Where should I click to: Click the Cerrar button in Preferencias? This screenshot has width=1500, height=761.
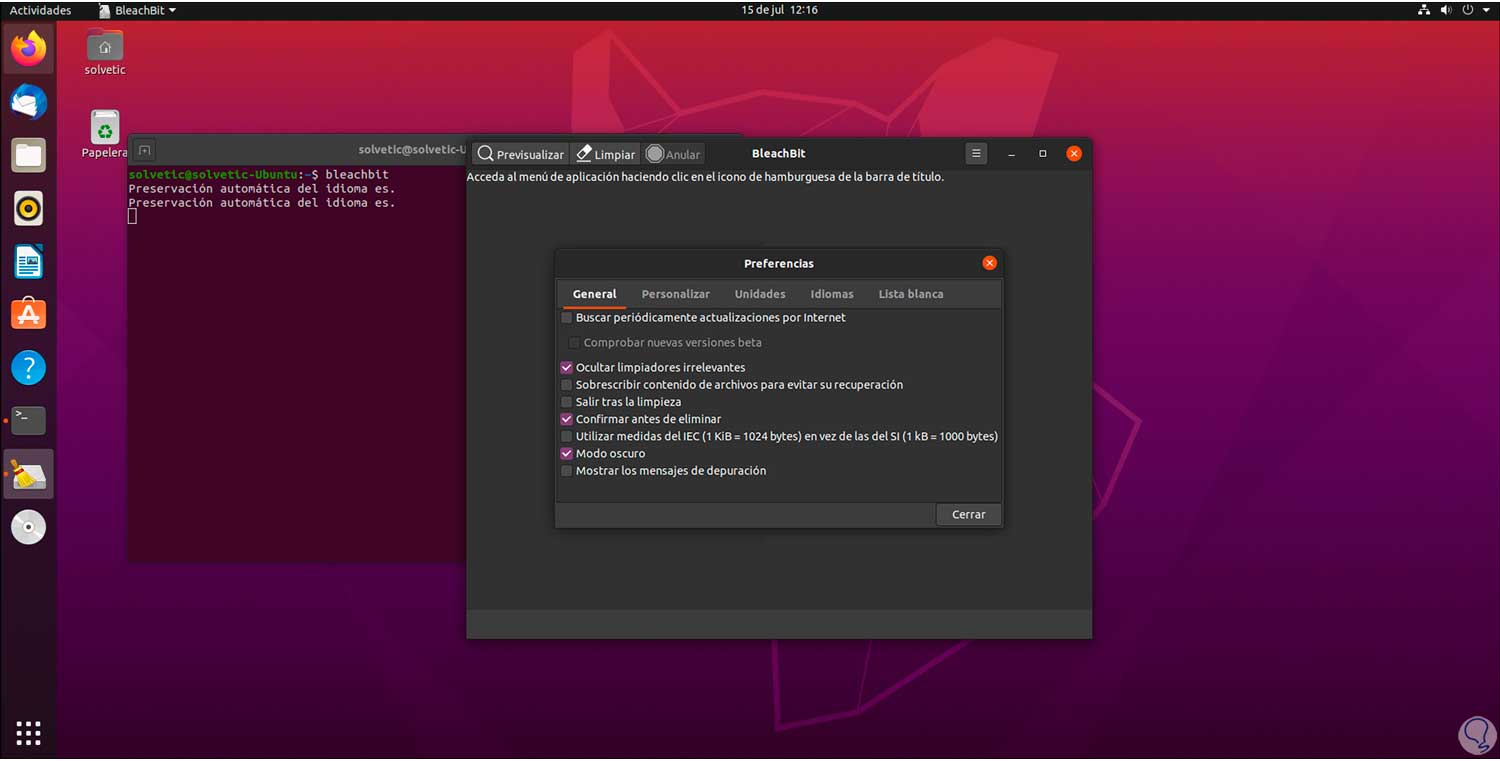pyautogui.click(x=969, y=514)
